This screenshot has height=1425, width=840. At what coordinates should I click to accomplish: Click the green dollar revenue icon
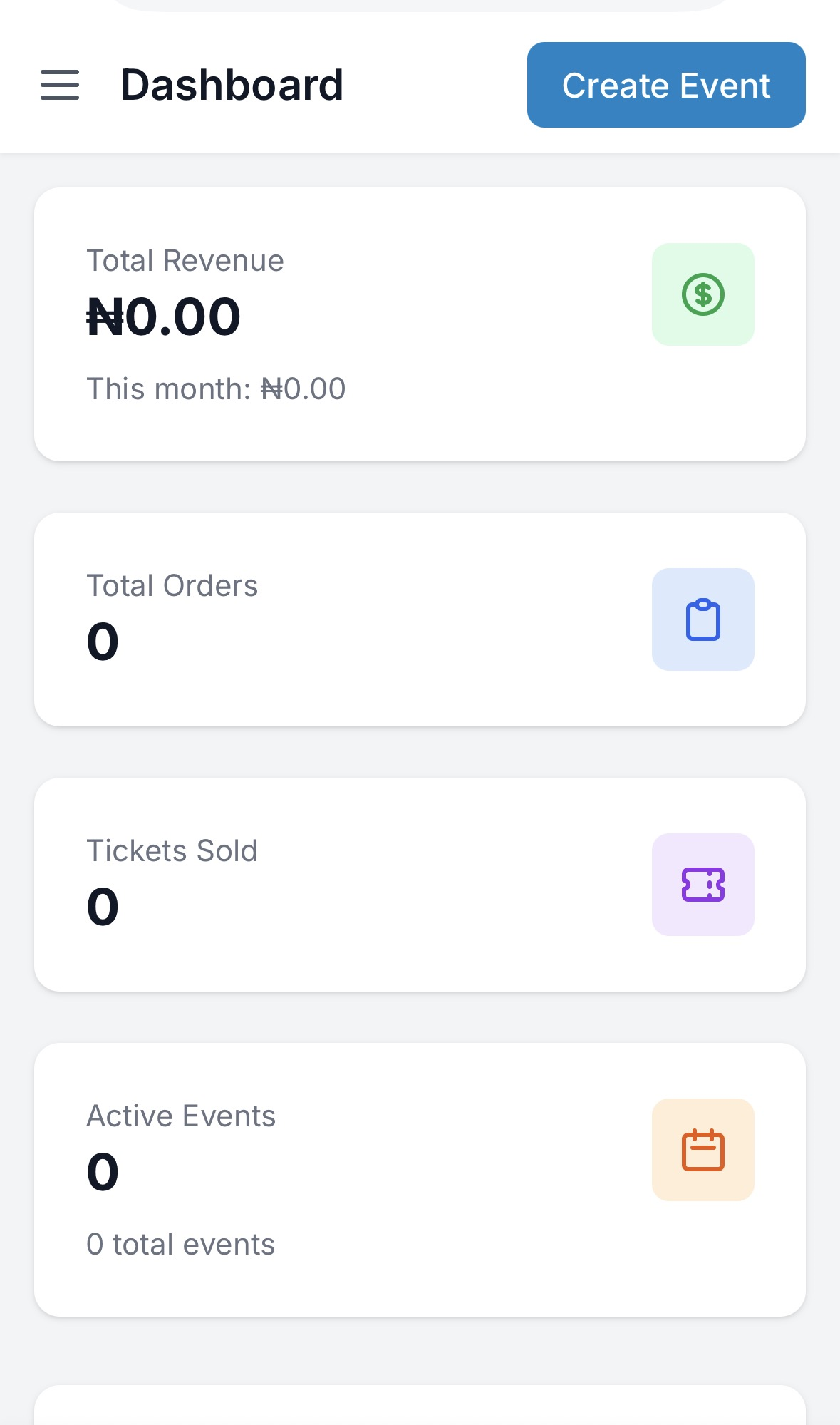point(702,294)
